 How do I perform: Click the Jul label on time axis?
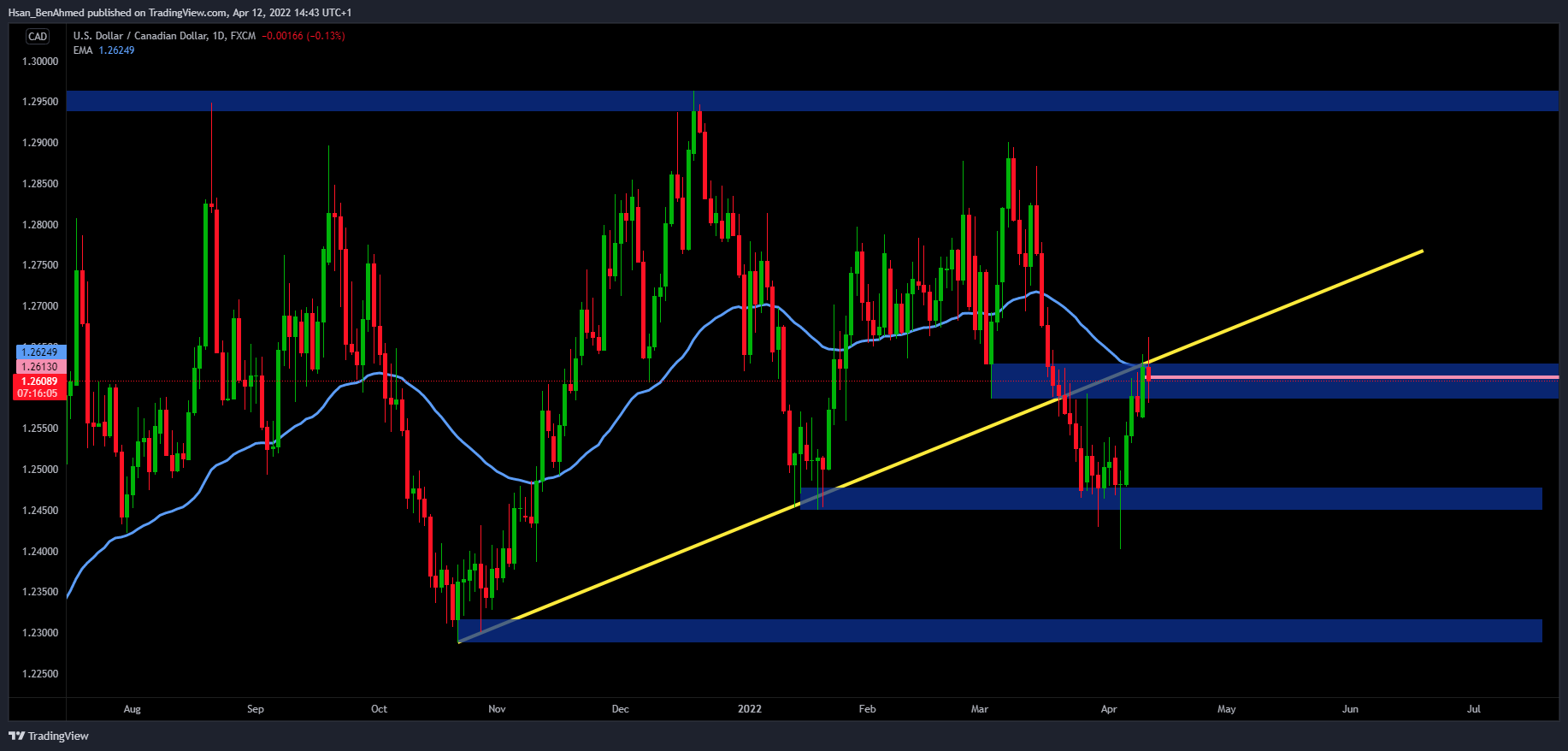pyautogui.click(x=1474, y=709)
